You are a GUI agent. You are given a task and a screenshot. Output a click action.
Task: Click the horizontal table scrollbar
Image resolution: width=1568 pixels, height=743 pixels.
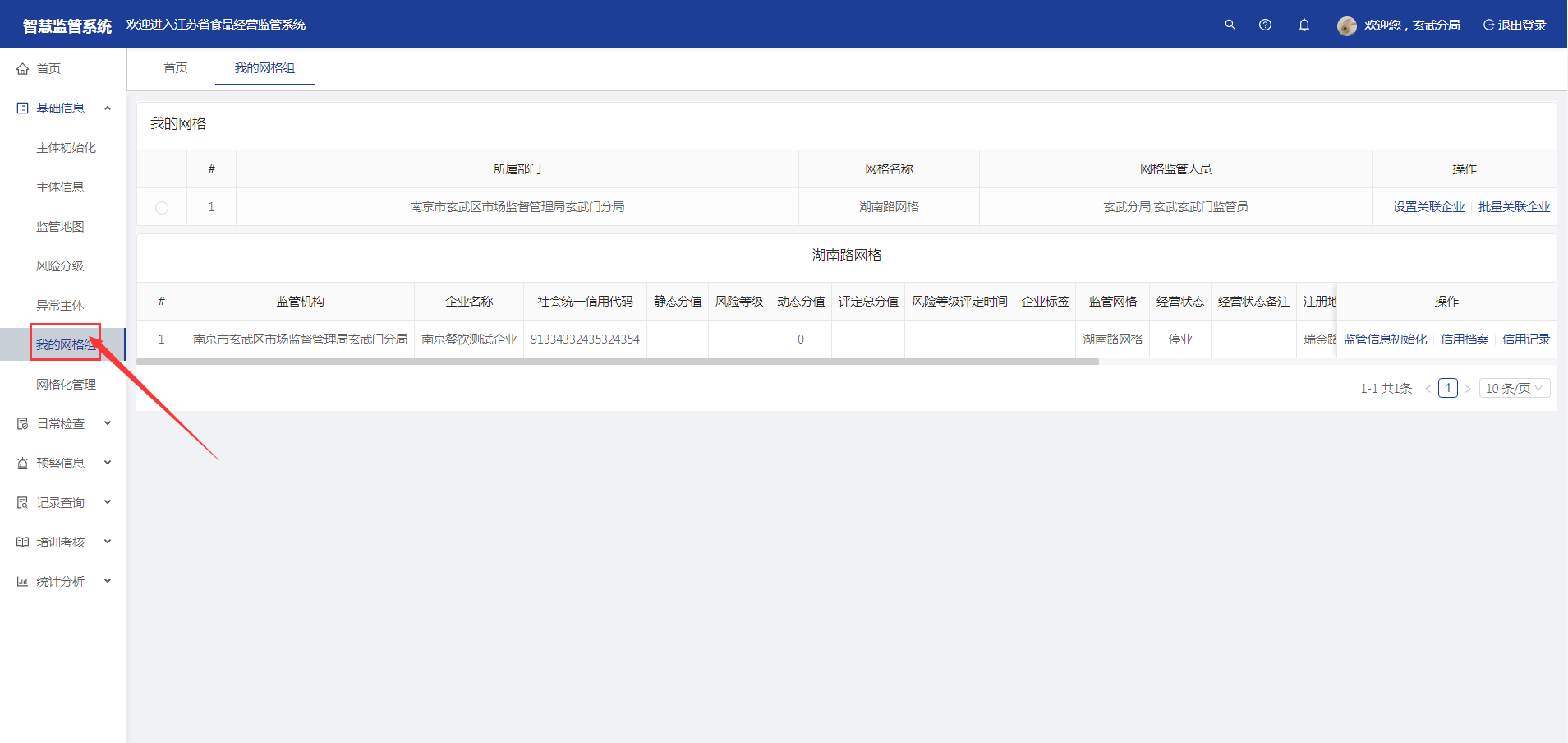[617, 362]
